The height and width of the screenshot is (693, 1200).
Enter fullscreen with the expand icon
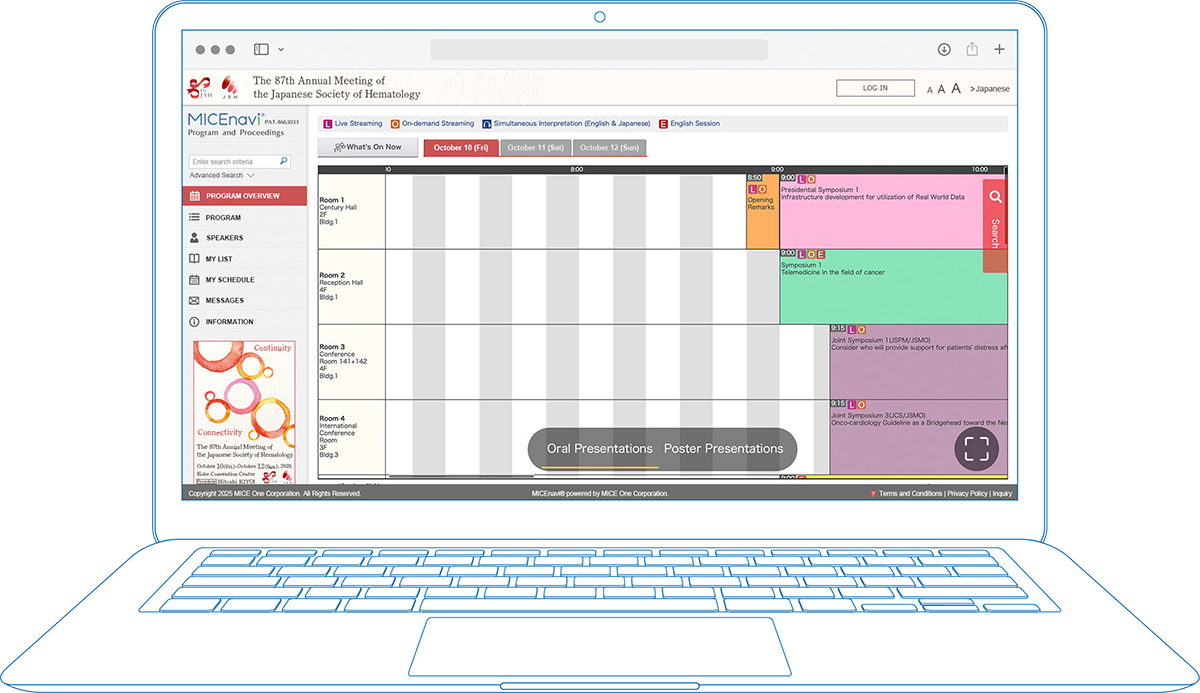[976, 448]
